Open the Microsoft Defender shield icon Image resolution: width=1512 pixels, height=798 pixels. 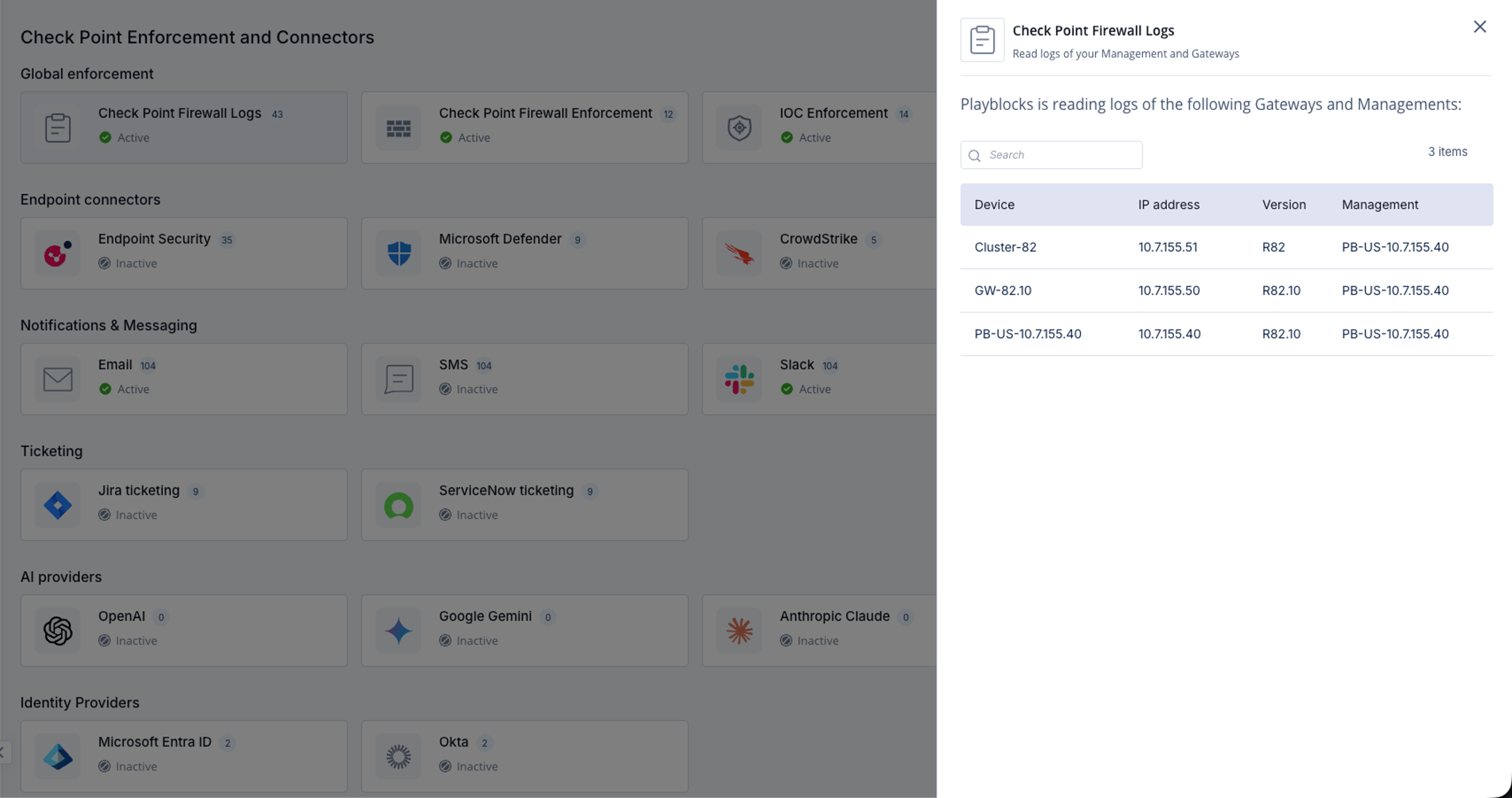399,254
